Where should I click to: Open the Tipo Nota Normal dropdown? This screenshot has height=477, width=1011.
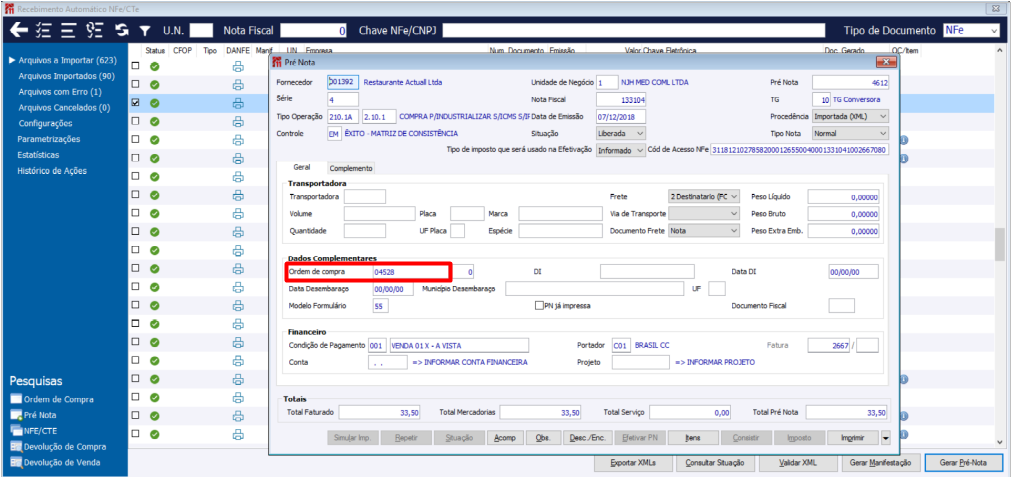[850, 133]
